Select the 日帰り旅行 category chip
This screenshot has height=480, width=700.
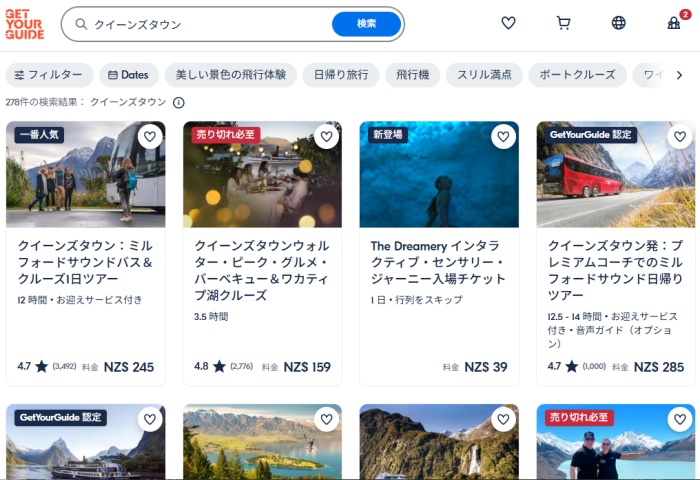340,75
